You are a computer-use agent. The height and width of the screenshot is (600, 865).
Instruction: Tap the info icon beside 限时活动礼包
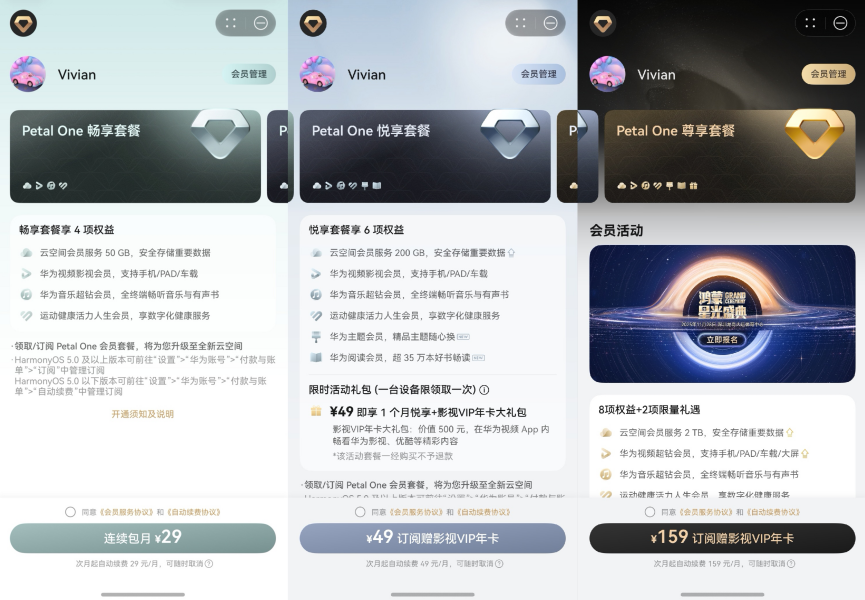pyautogui.click(x=484, y=390)
